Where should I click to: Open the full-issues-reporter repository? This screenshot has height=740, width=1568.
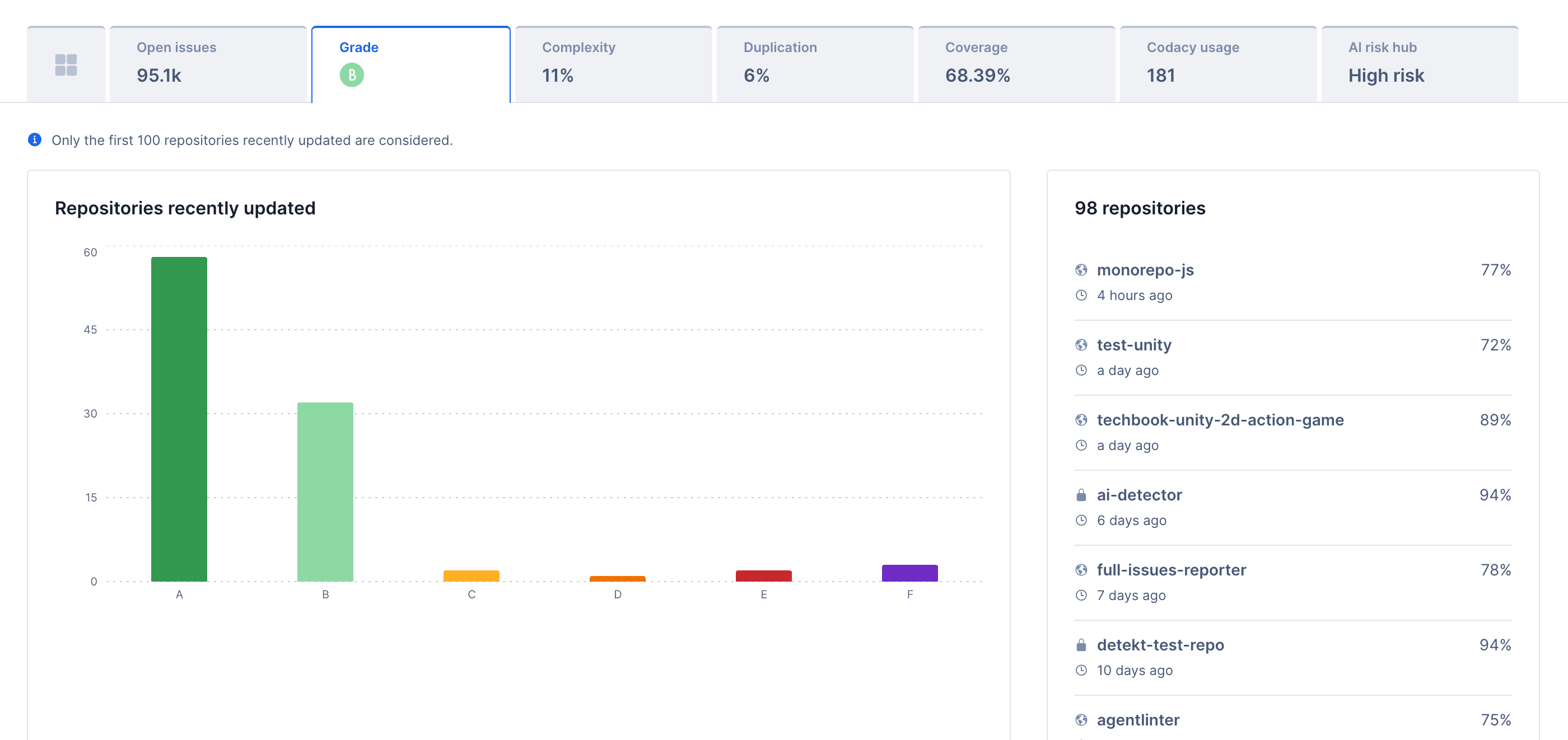click(1171, 570)
